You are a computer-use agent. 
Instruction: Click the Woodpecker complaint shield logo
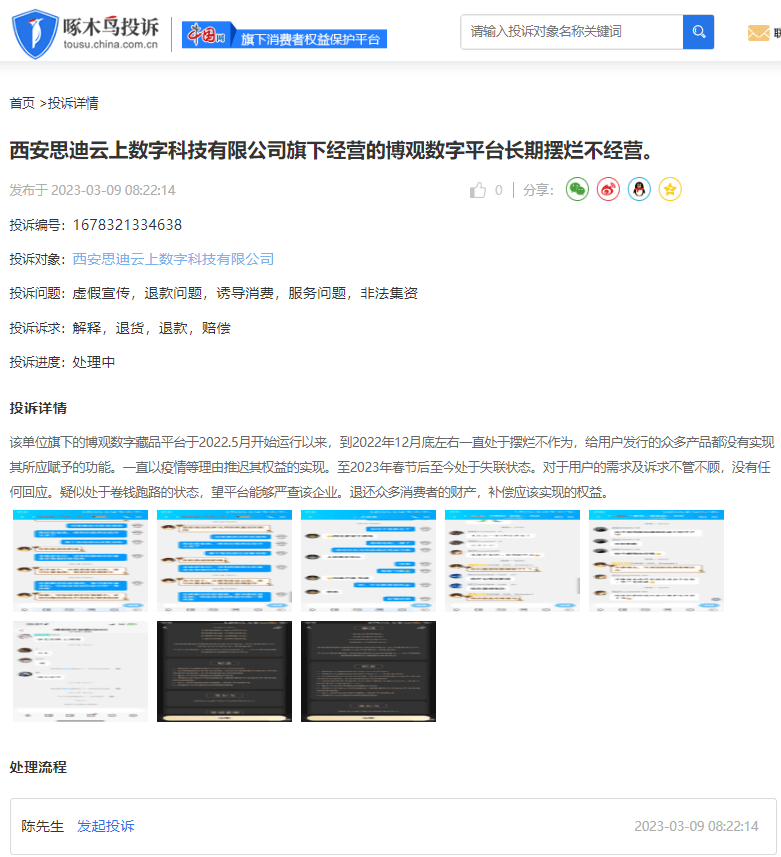pyautogui.click(x=34, y=33)
